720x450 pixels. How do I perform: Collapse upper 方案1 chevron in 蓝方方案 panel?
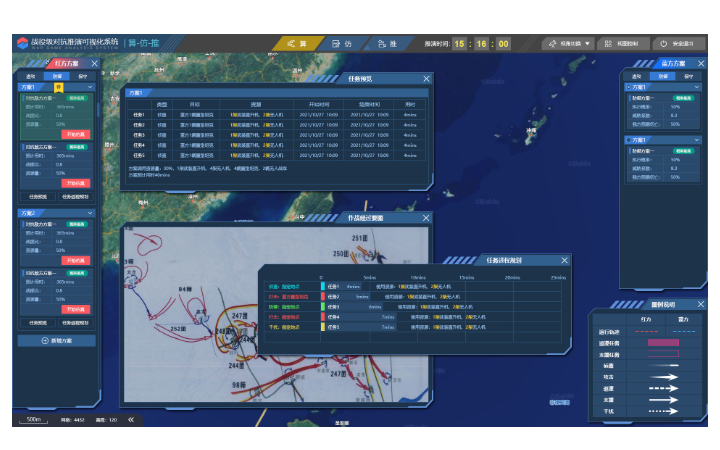tap(697, 87)
